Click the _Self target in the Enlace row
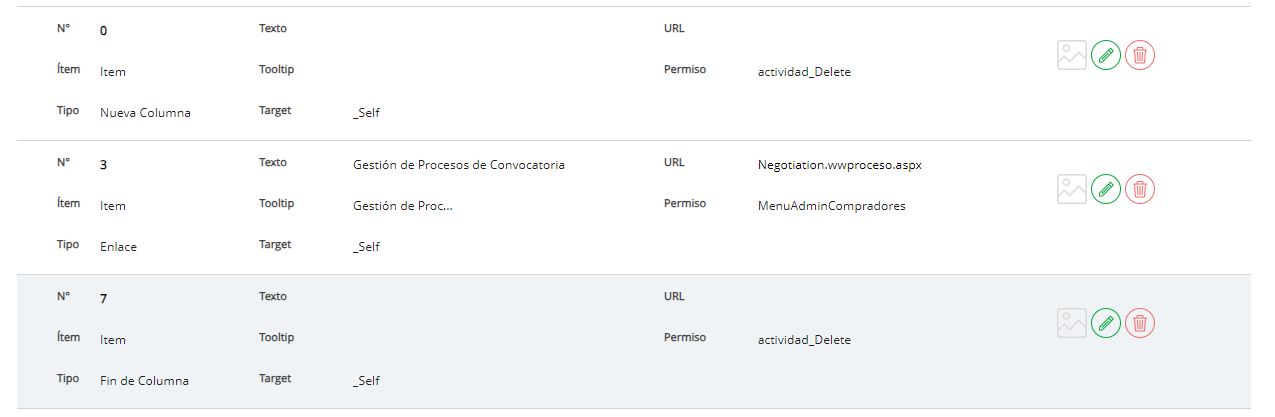Image resolution: width=1275 pixels, height=417 pixels. pos(366,247)
